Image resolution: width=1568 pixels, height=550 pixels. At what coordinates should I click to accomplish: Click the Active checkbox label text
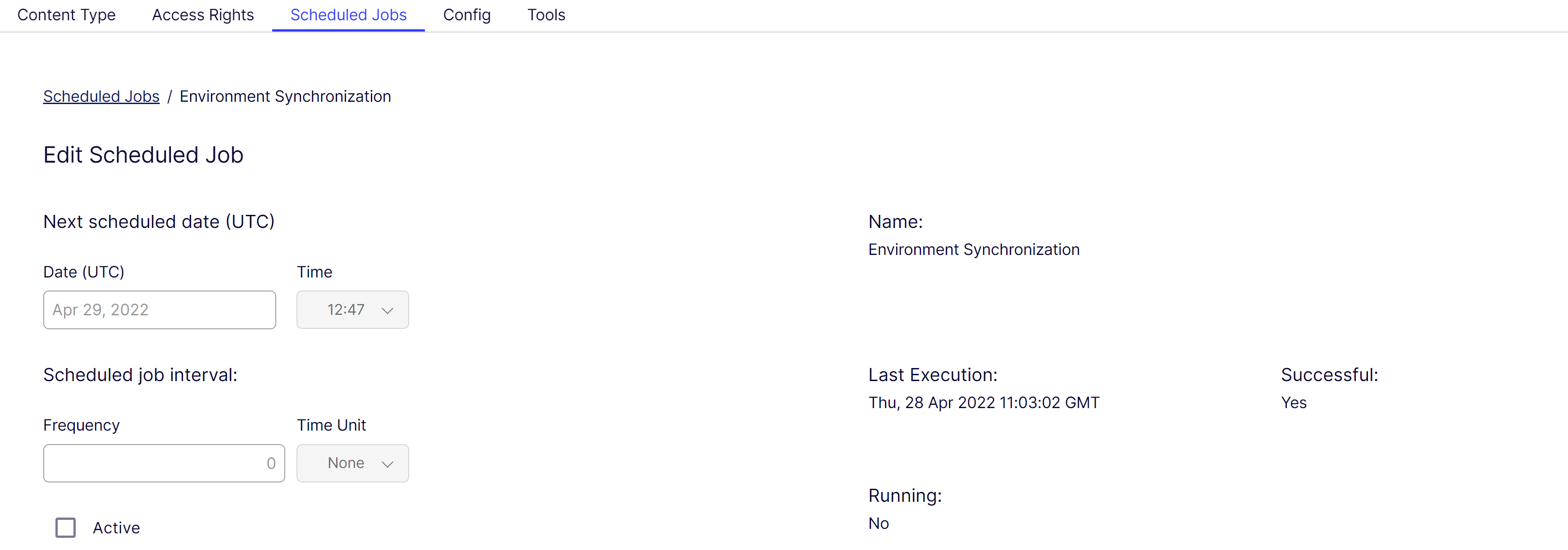tap(116, 527)
